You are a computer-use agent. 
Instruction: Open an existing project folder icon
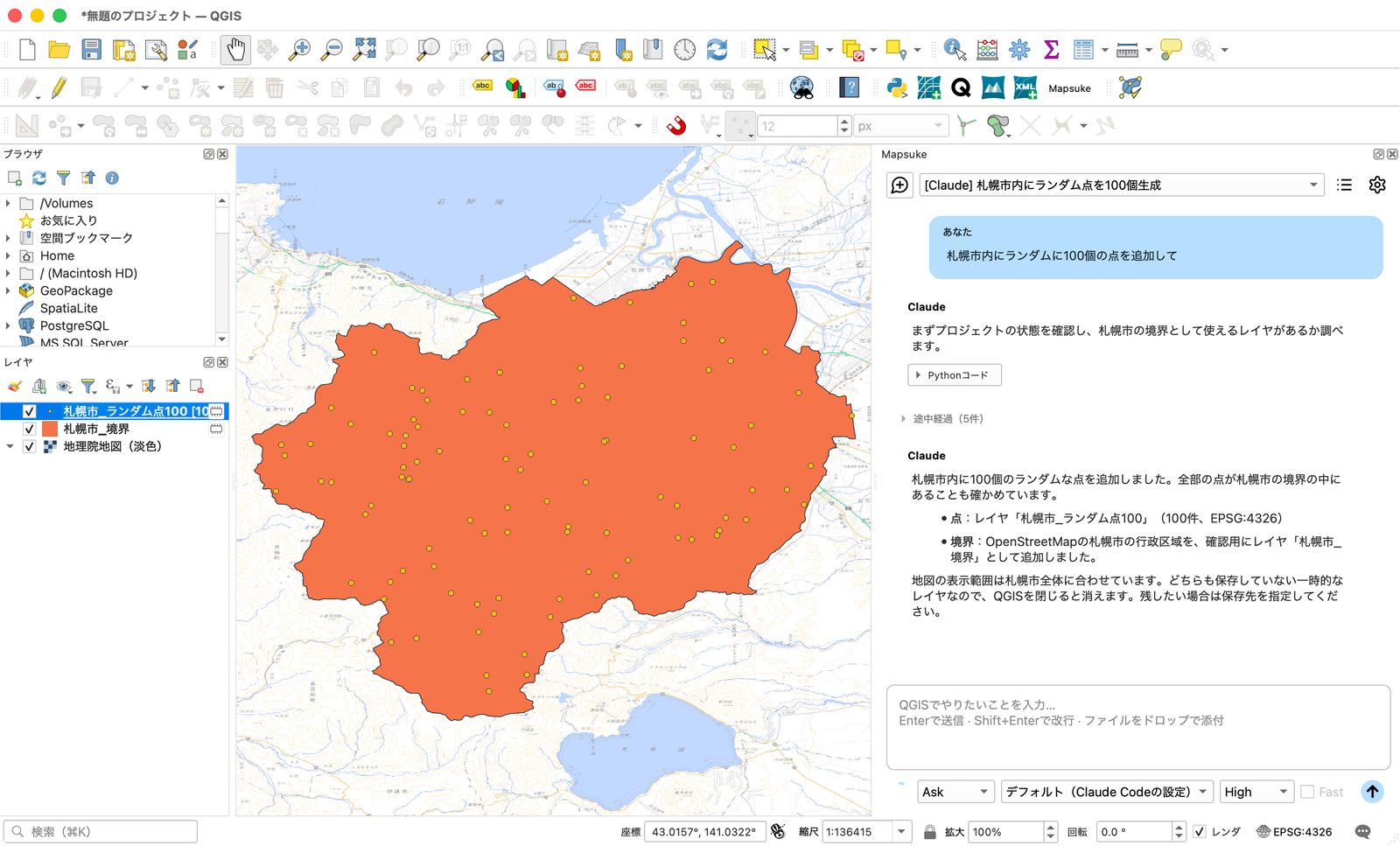(59, 50)
